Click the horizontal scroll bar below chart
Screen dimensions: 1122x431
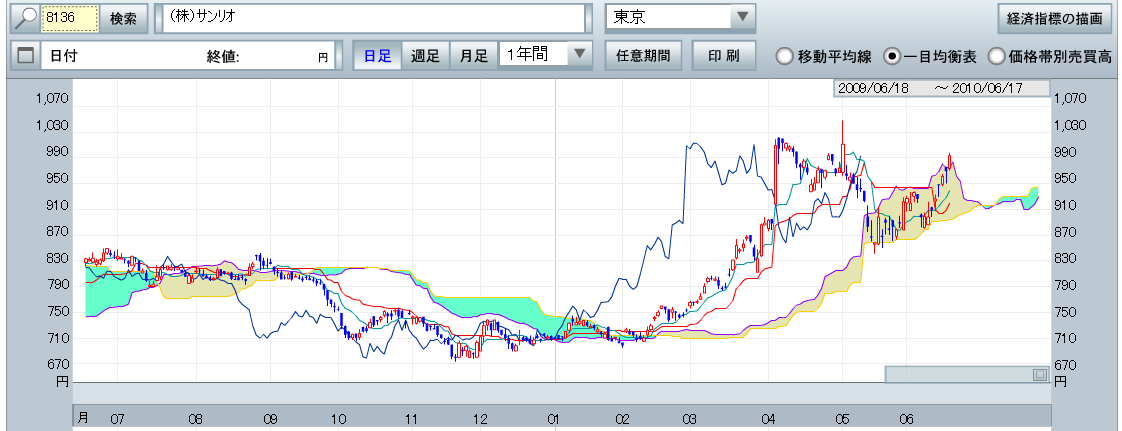958,375
